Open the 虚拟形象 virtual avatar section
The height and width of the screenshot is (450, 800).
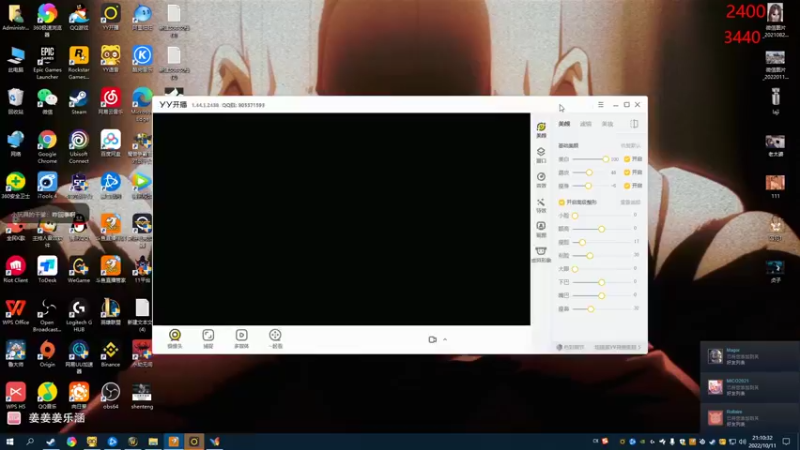pyautogui.click(x=541, y=254)
